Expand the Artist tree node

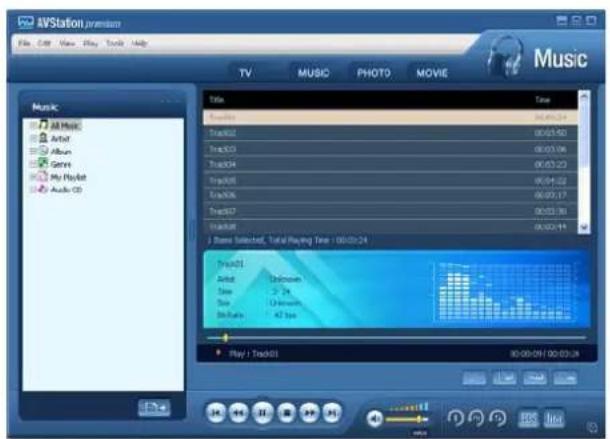[x=33, y=138]
